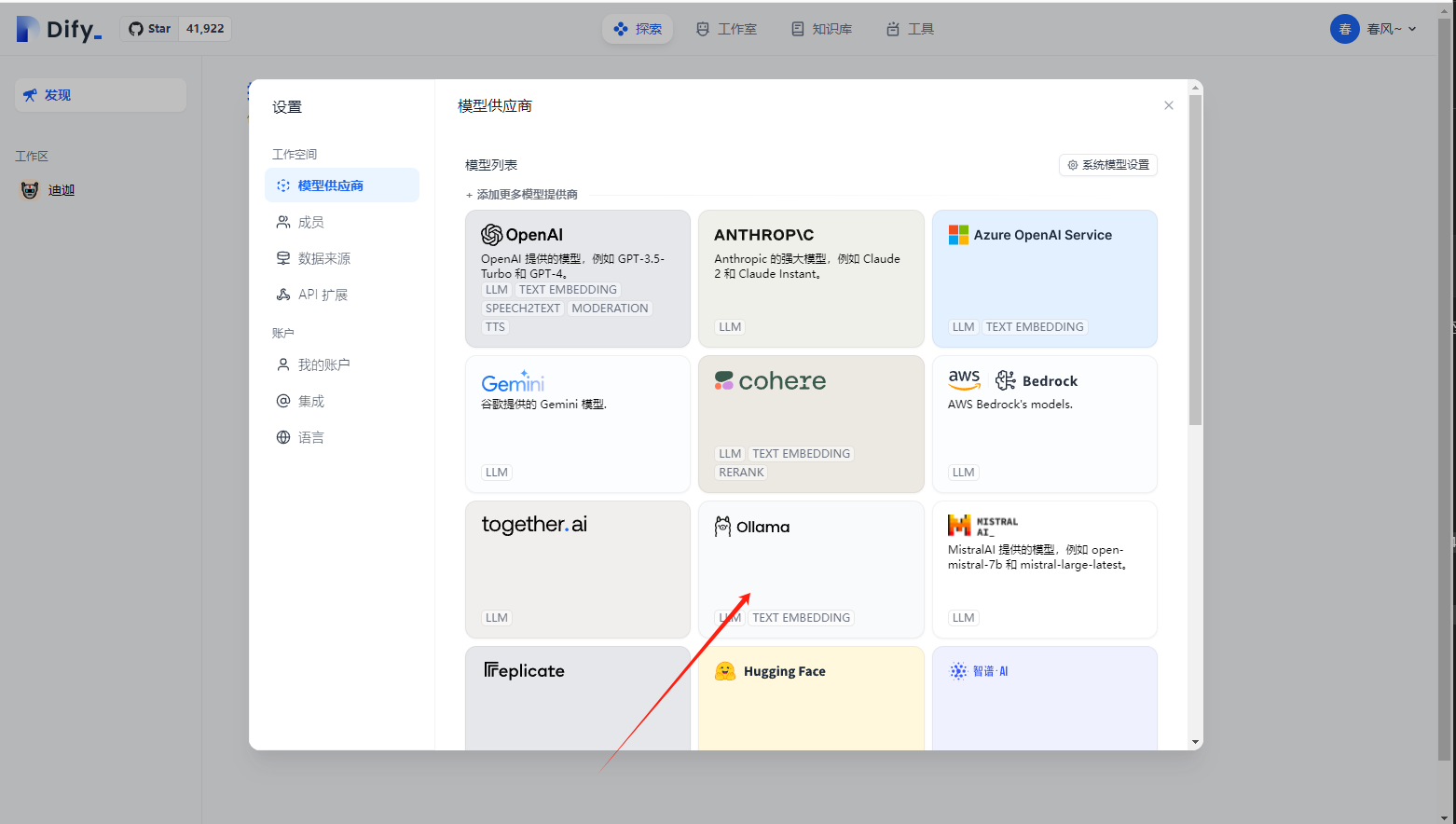Open the 知识库 section
This screenshot has height=824, width=1456.
coord(820,29)
